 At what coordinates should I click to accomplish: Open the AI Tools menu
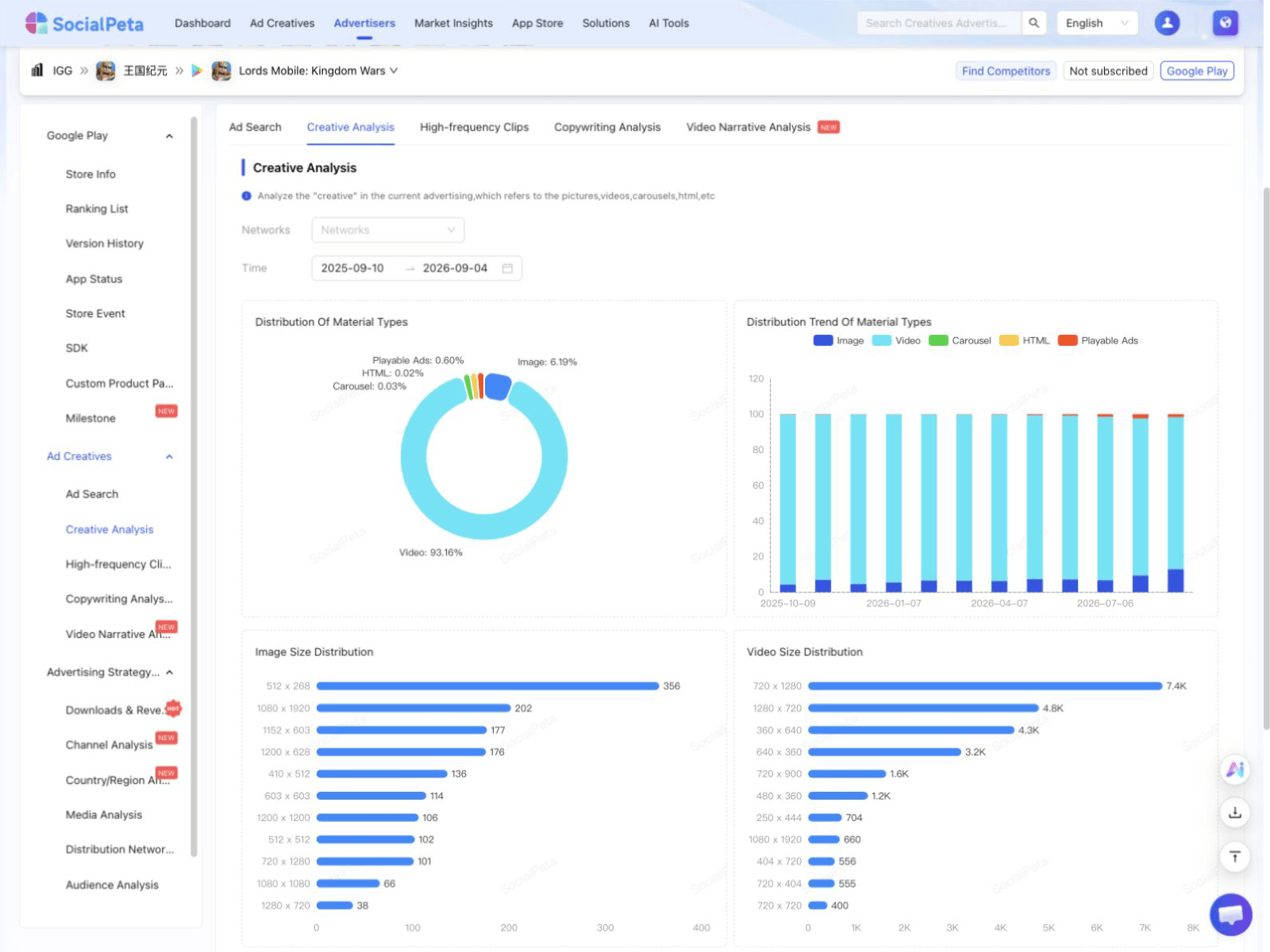click(668, 23)
